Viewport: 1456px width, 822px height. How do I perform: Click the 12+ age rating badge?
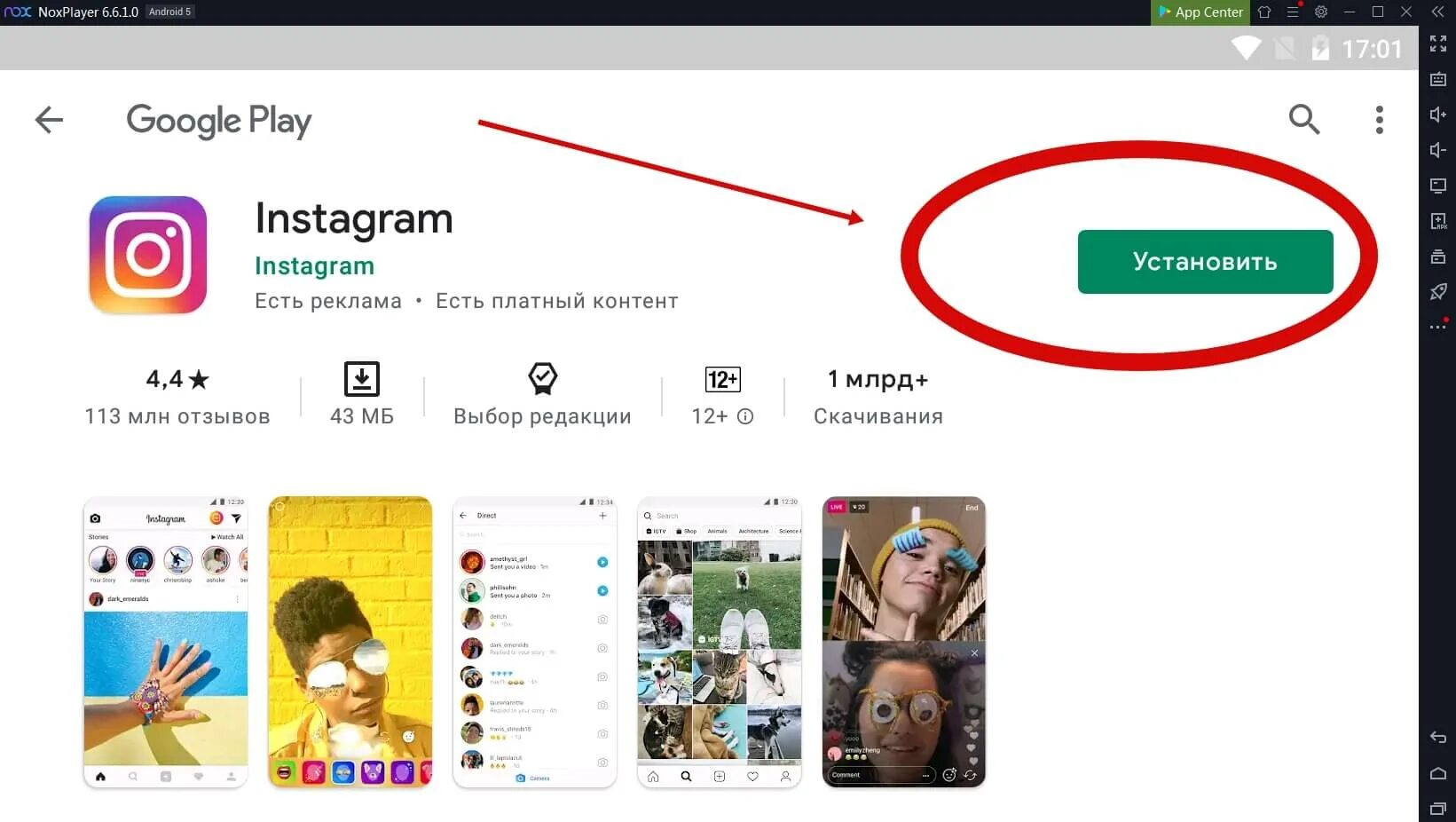pos(722,380)
